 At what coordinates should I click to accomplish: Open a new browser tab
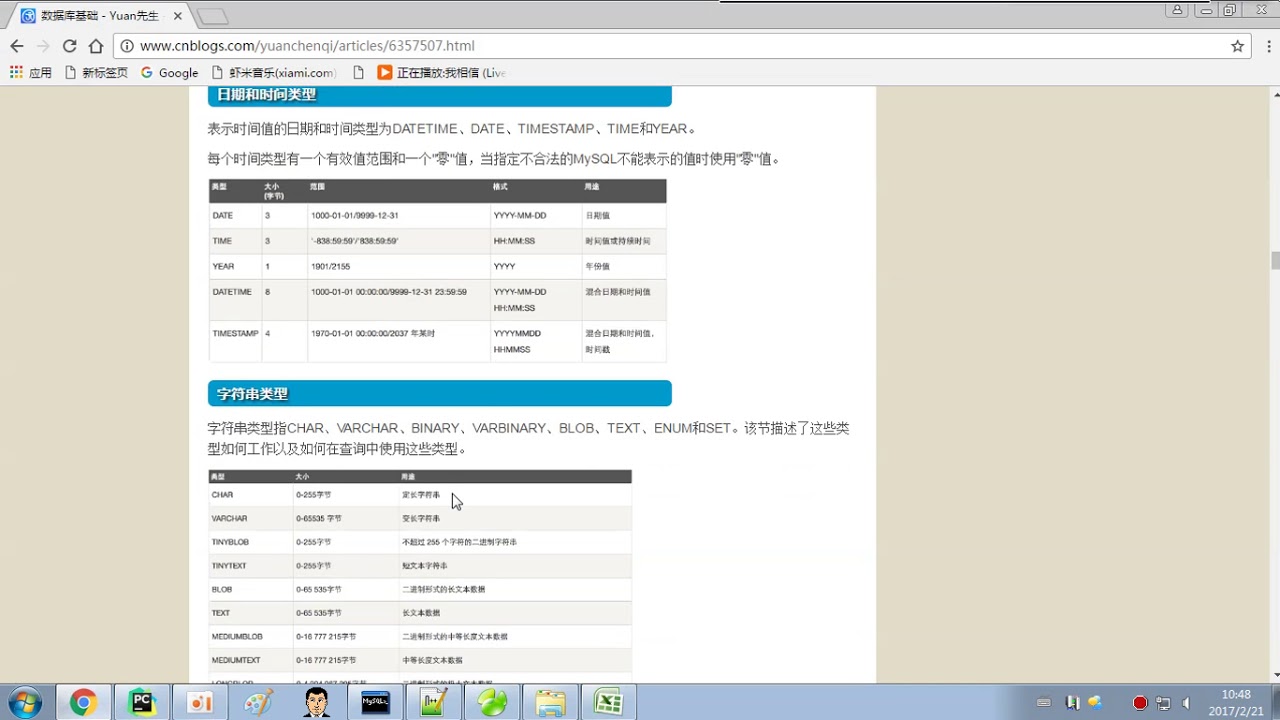(212, 16)
